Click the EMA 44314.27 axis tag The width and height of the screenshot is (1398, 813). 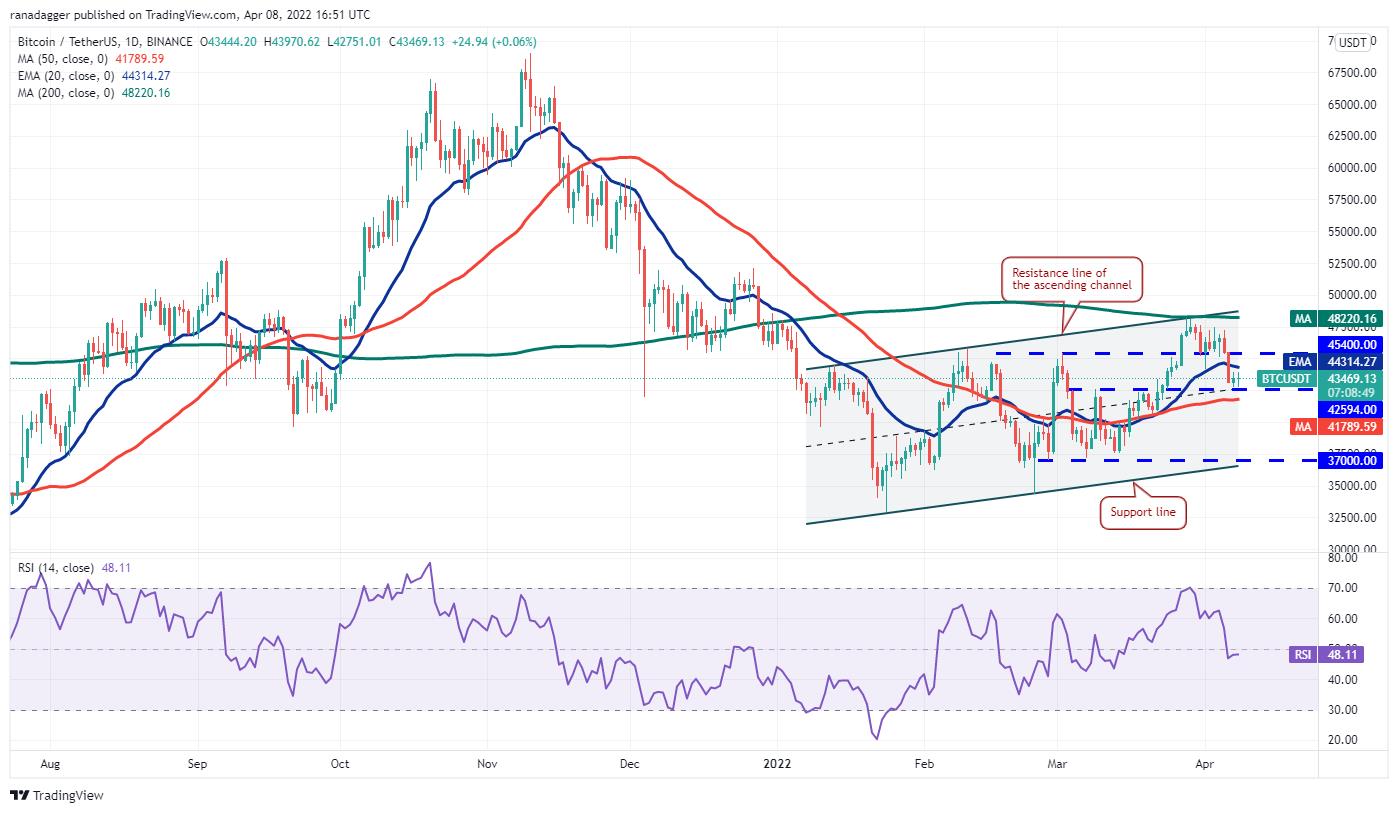pos(1334,362)
